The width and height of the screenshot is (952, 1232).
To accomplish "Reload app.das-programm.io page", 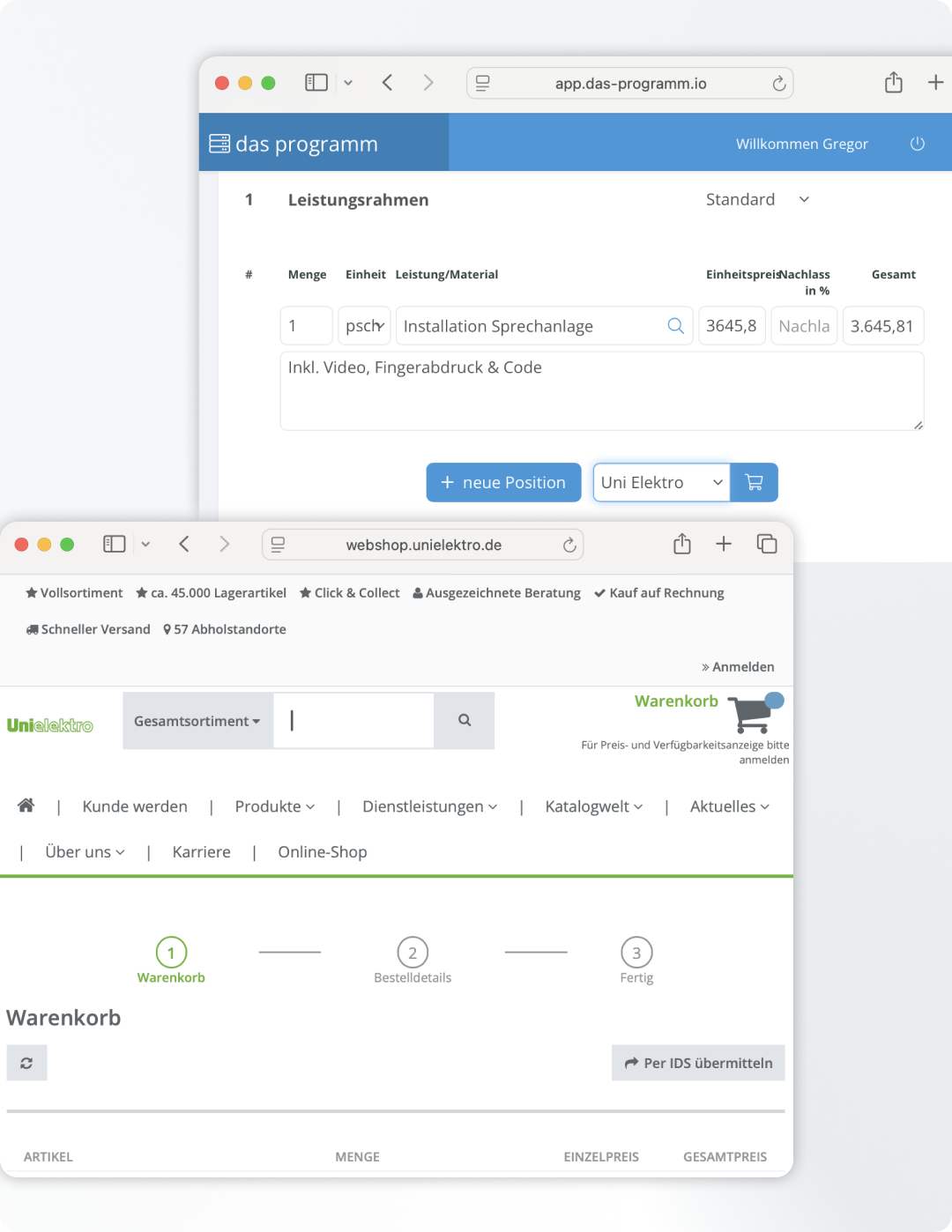I will 778,84.
